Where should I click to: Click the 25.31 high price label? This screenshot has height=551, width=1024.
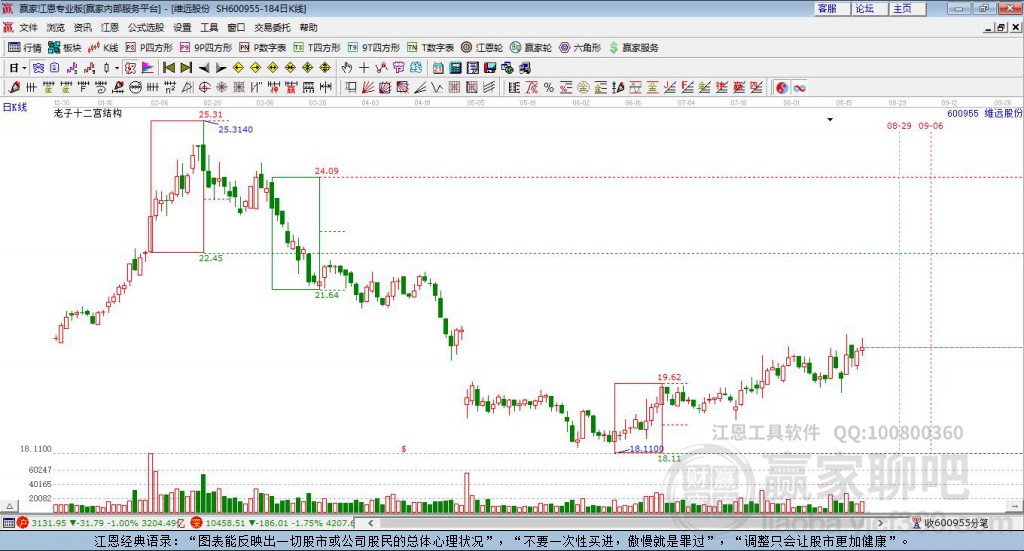point(211,115)
